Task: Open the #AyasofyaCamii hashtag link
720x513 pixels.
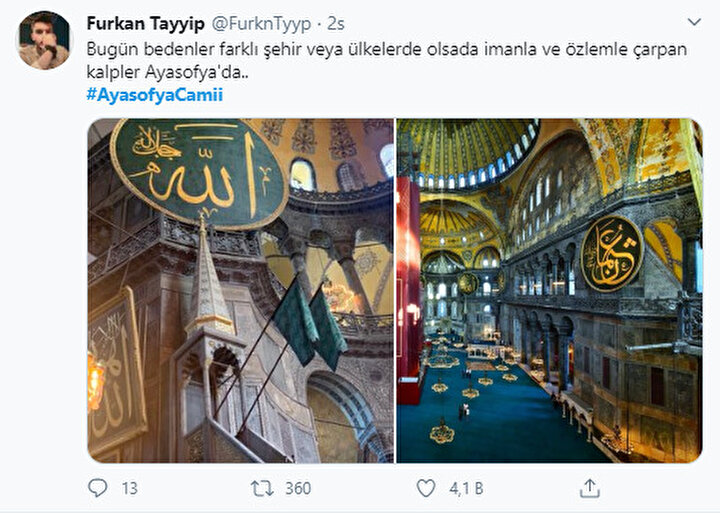Action: pos(155,95)
